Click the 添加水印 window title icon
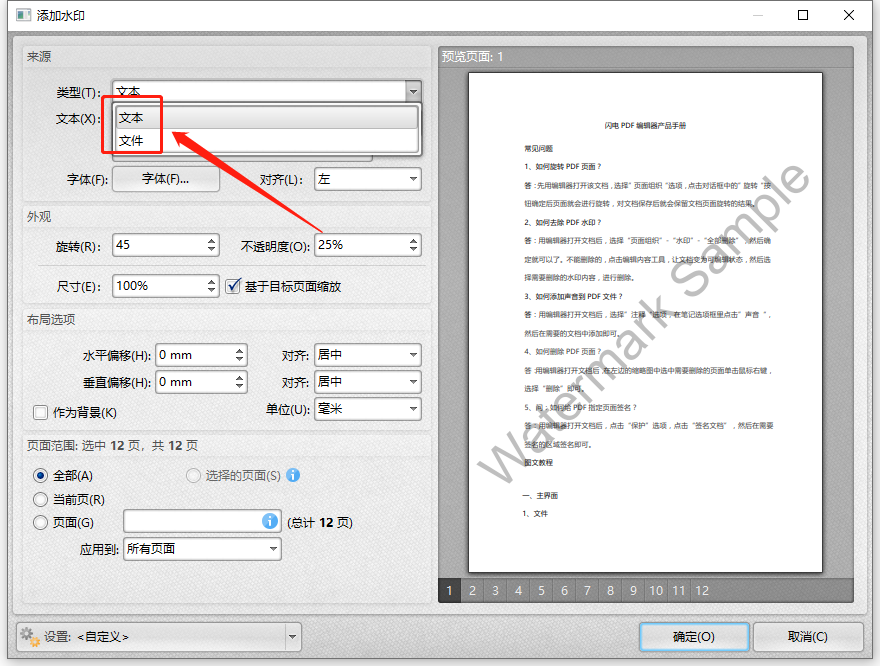The height and width of the screenshot is (666, 880). coord(24,15)
